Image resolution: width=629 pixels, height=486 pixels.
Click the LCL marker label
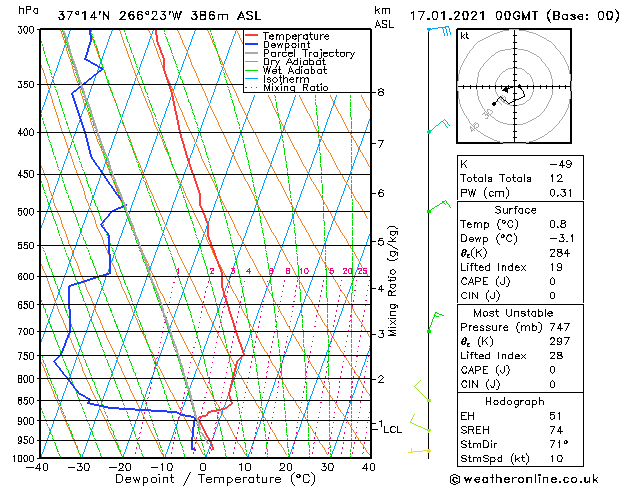point(393,429)
